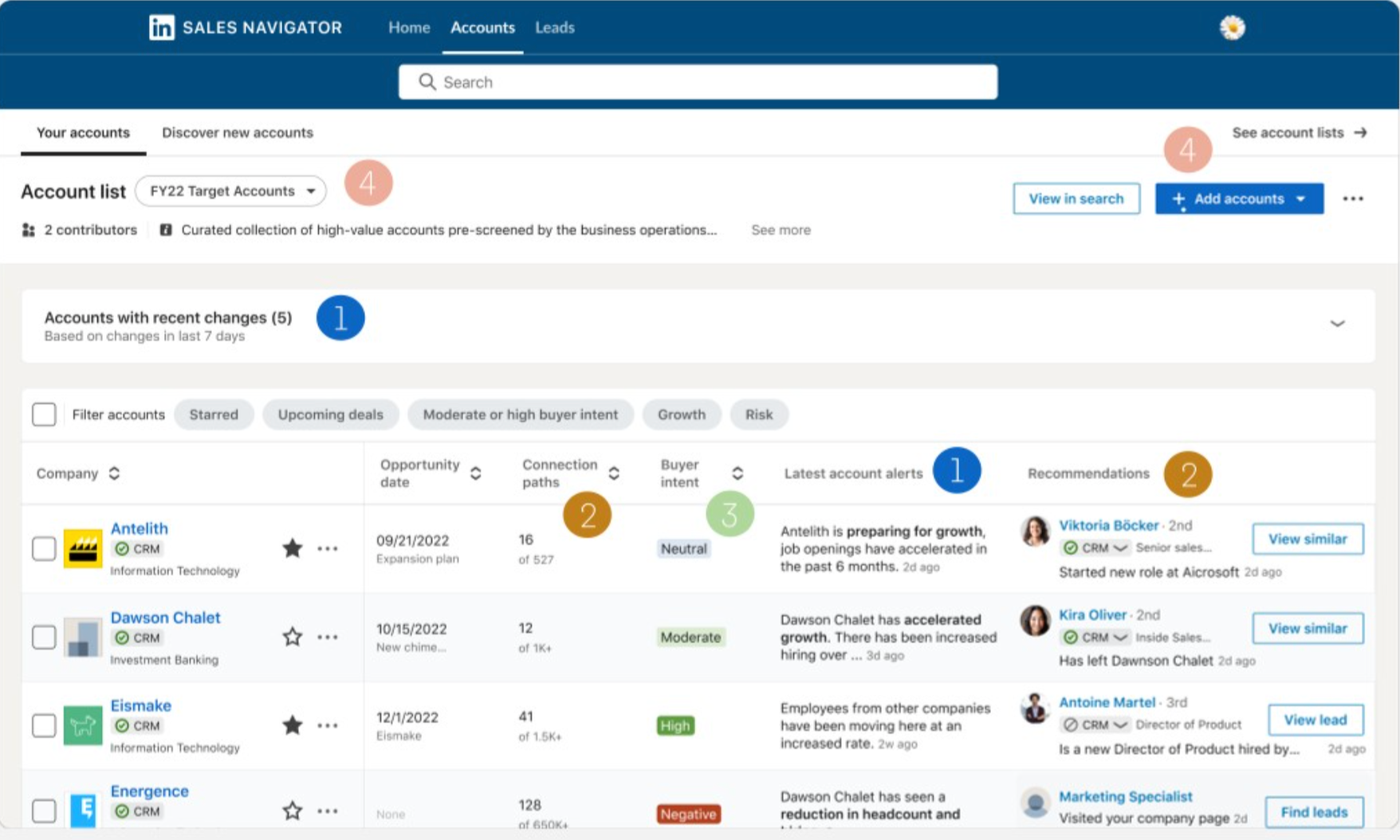Go to the Home nav item
Image resolution: width=1400 pixels, height=840 pixels.
(x=409, y=27)
